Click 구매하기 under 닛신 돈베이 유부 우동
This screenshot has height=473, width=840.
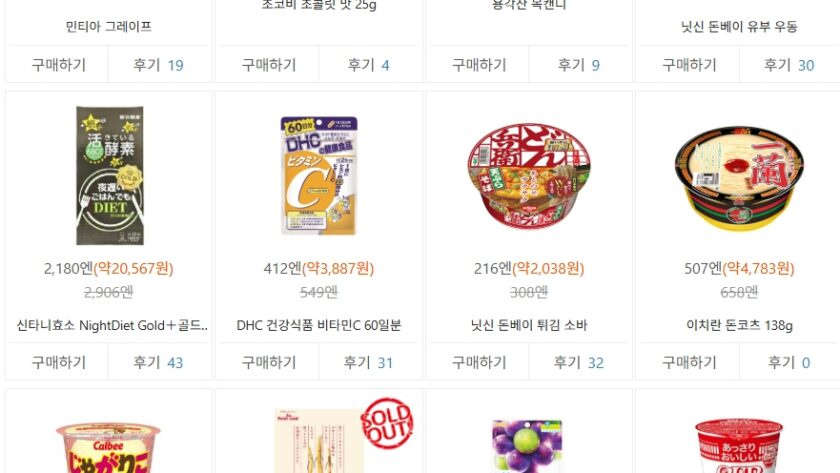[x=689, y=65]
